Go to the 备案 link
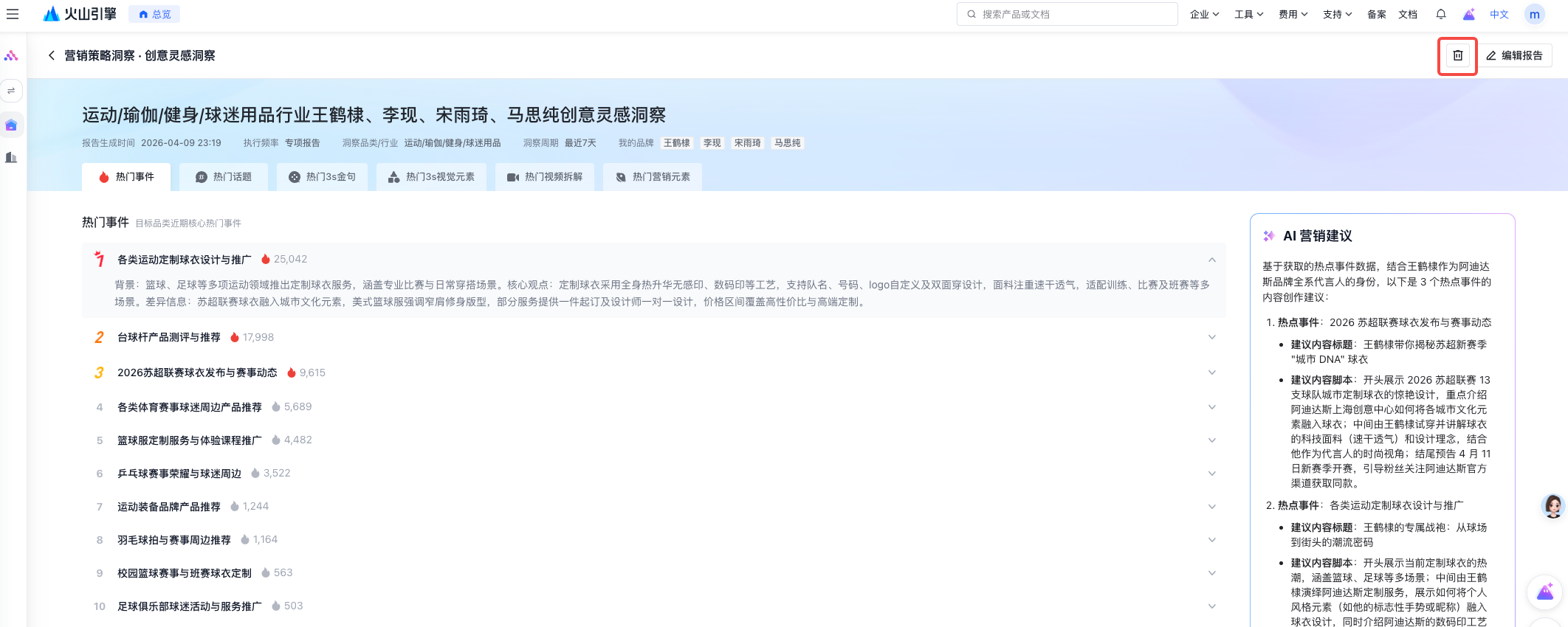The image size is (1568, 627). pos(1376,14)
